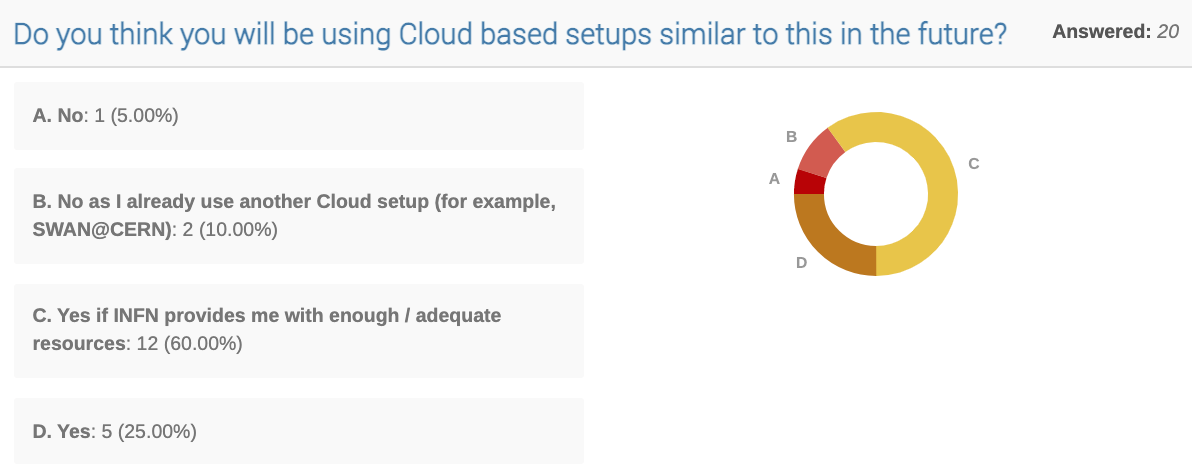1192x468 pixels.
Task: Select the light red B donut segment
Action: [820, 152]
